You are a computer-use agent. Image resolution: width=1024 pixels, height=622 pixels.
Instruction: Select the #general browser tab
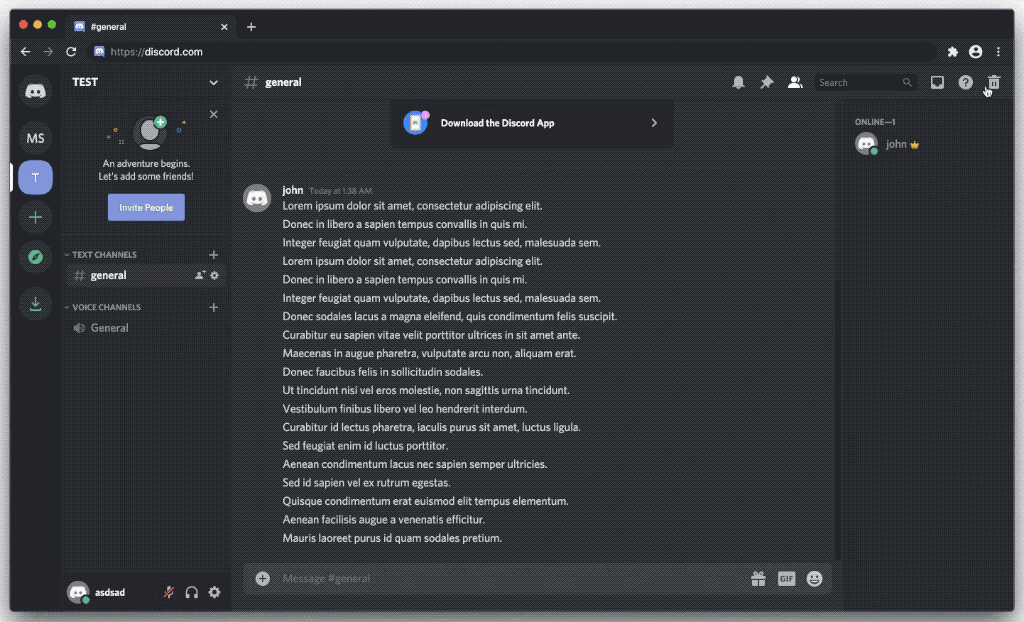[x=150, y=27]
